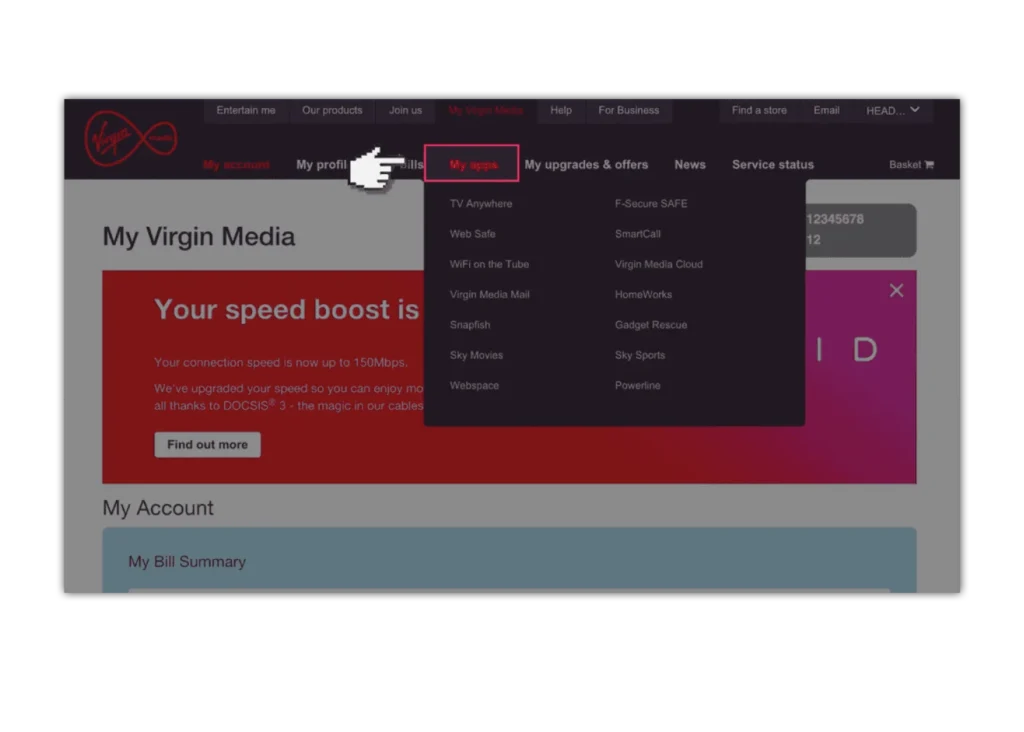The height and width of the screenshot is (732, 1024).
Task: Select Webspace in the apps list
Action: tap(474, 386)
